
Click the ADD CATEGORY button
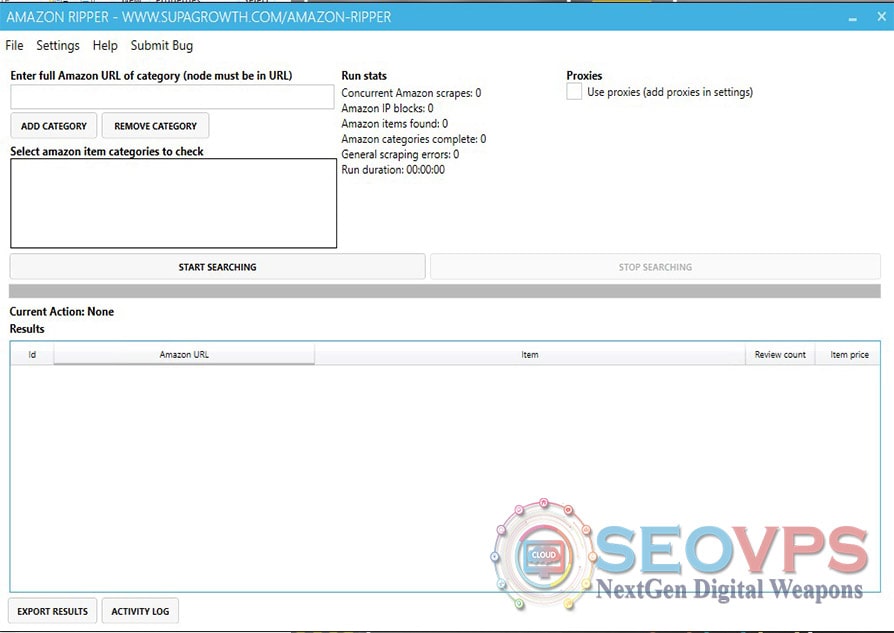[x=54, y=126]
